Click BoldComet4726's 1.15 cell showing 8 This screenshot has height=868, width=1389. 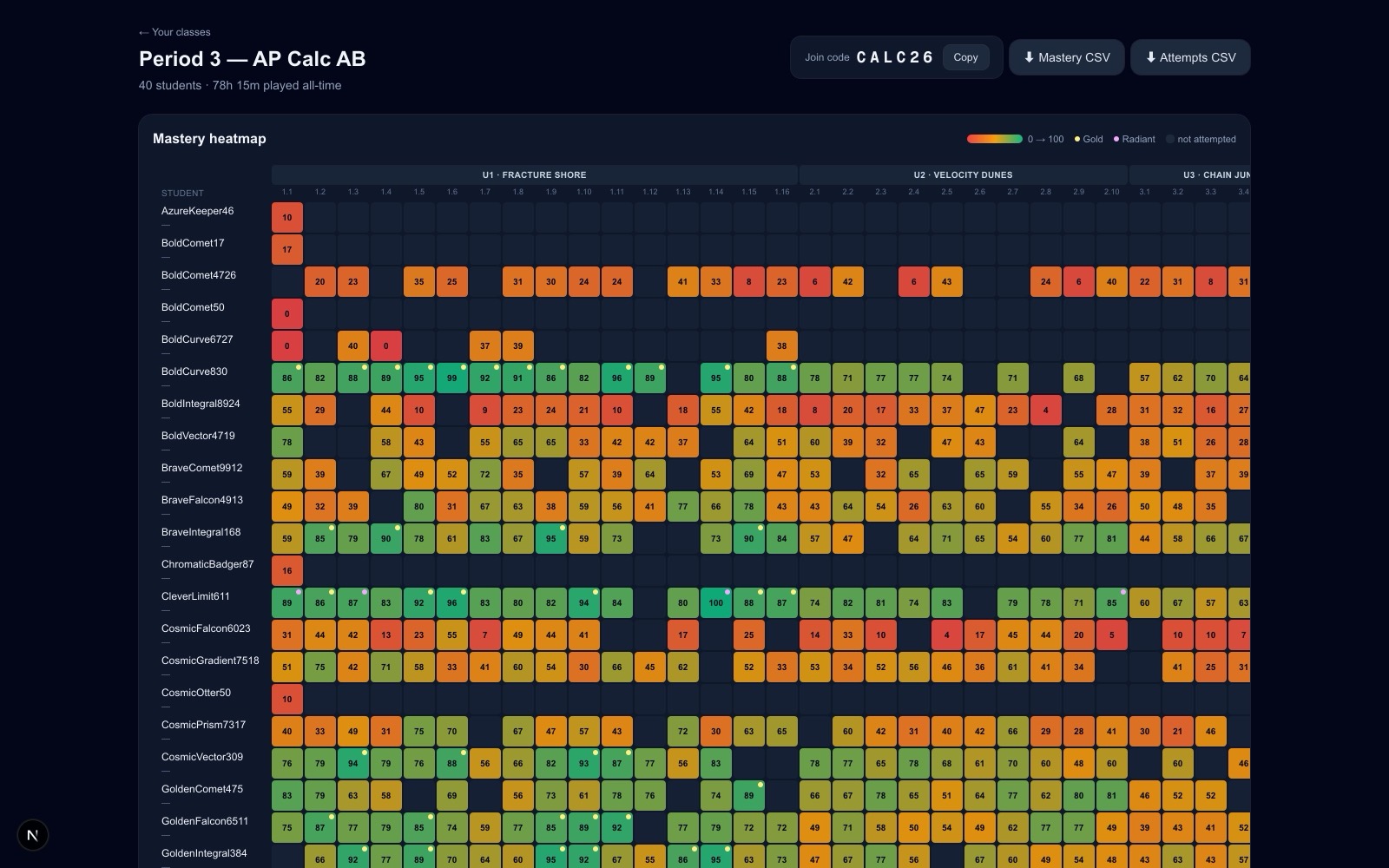coord(749,282)
